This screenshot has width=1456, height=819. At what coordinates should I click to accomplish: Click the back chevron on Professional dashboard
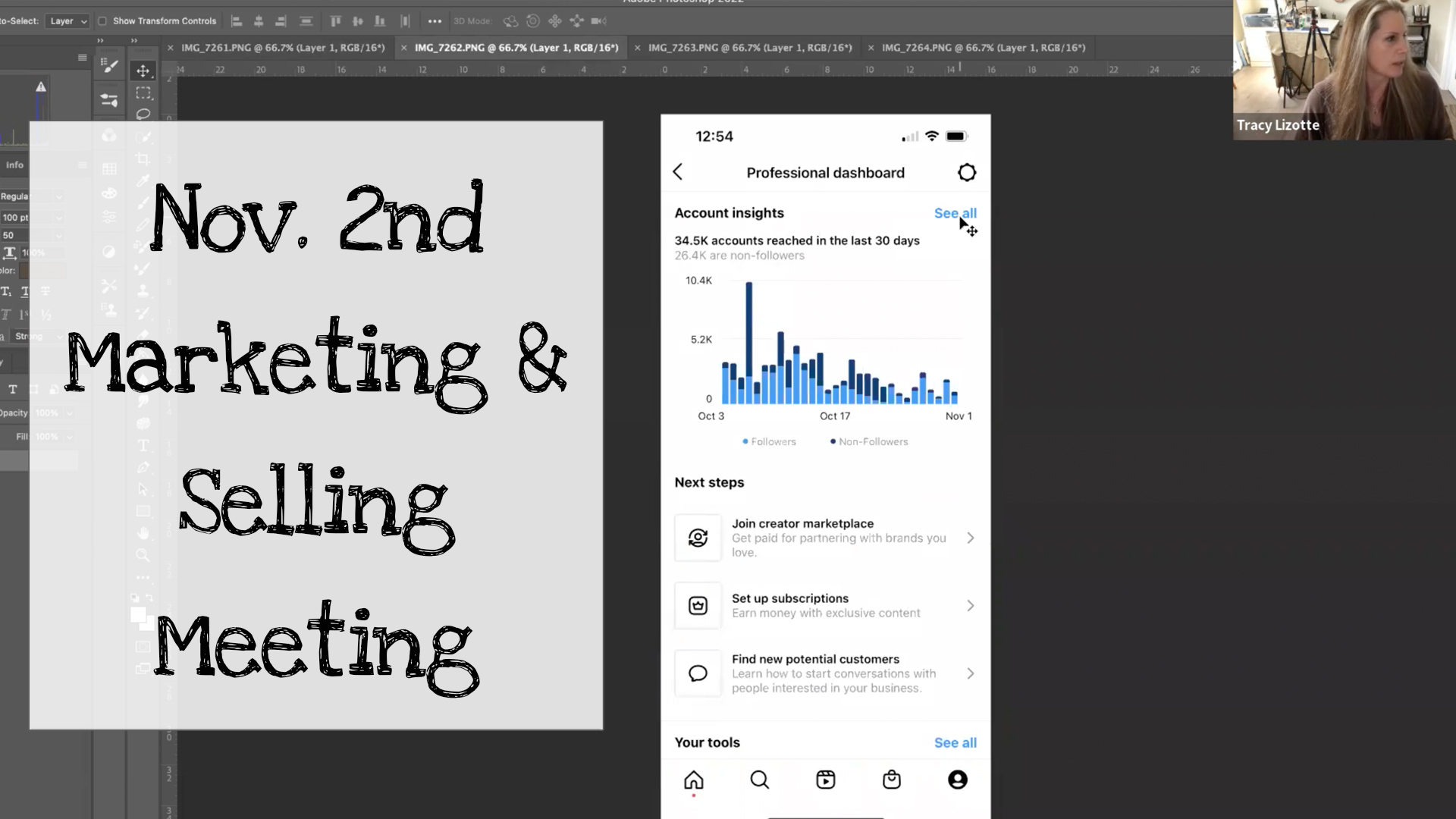pos(678,172)
